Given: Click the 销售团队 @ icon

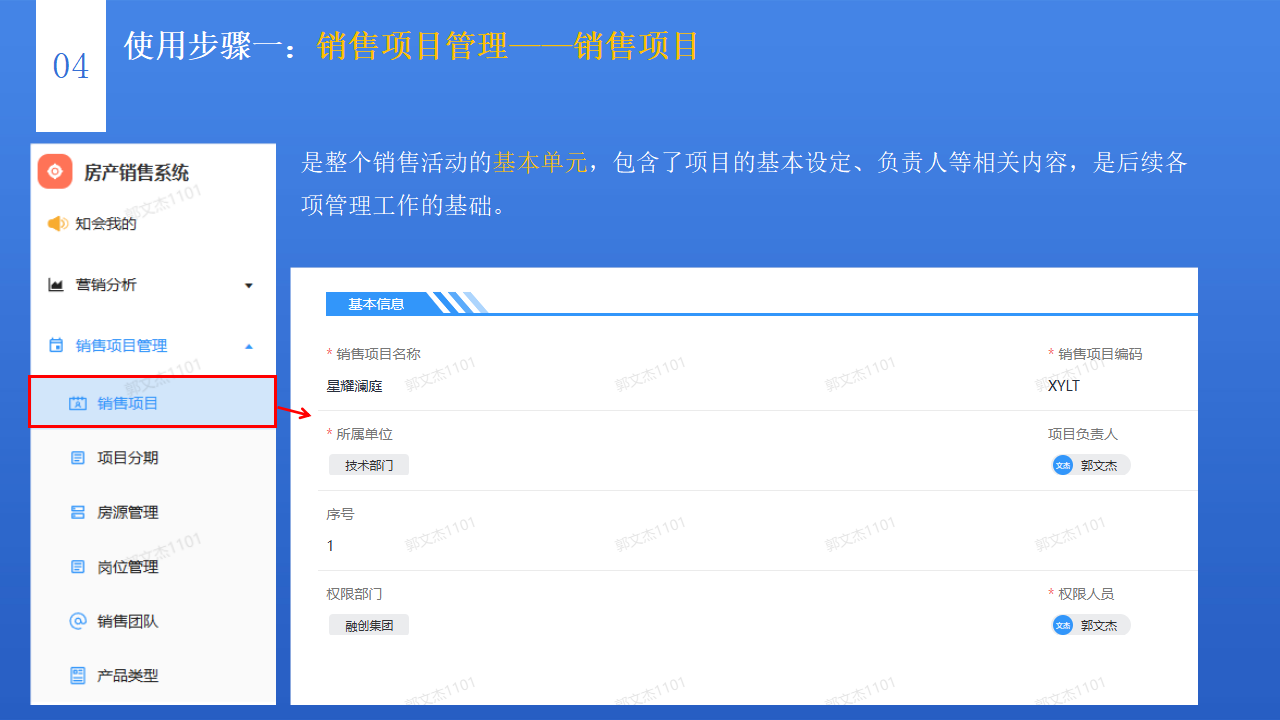Looking at the screenshot, I should (79, 621).
